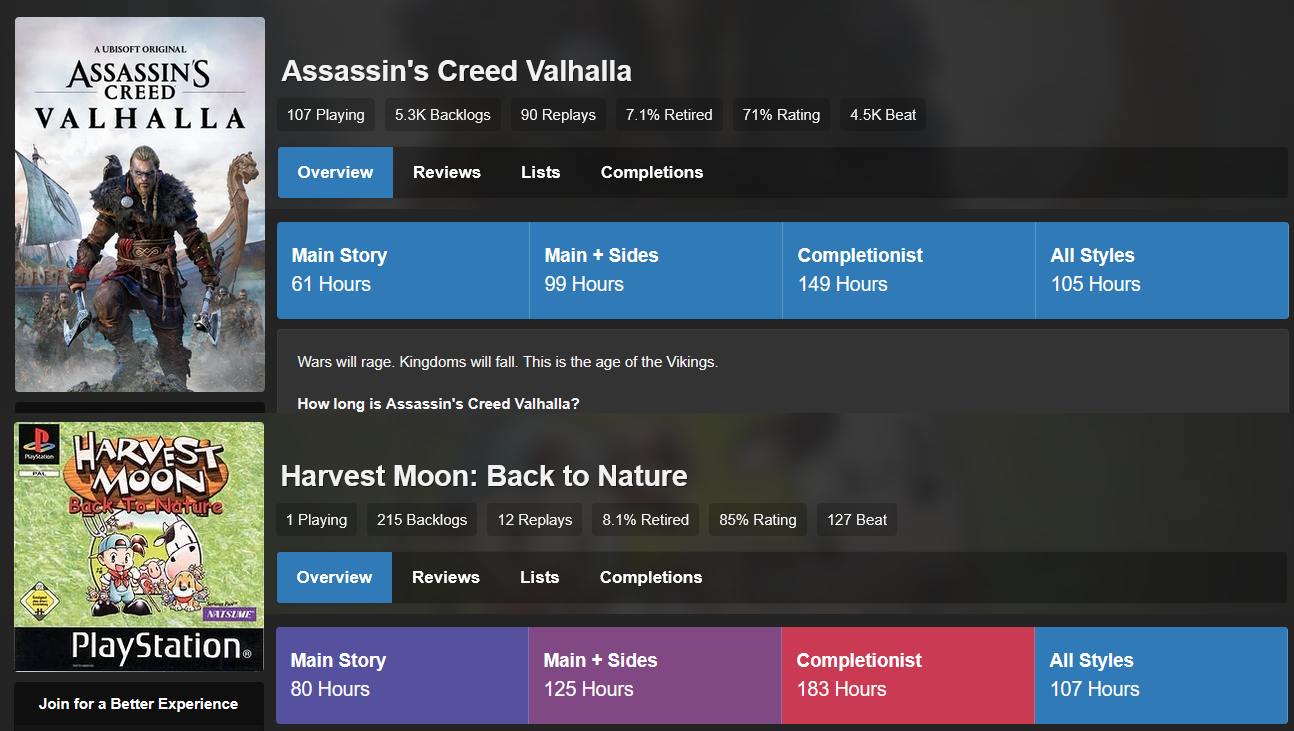
Task: View Harvest Moon Completions tab
Action: pyautogui.click(x=651, y=577)
